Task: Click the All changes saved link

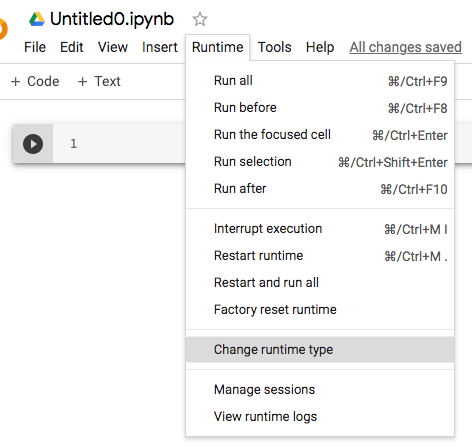Action: coord(405,47)
